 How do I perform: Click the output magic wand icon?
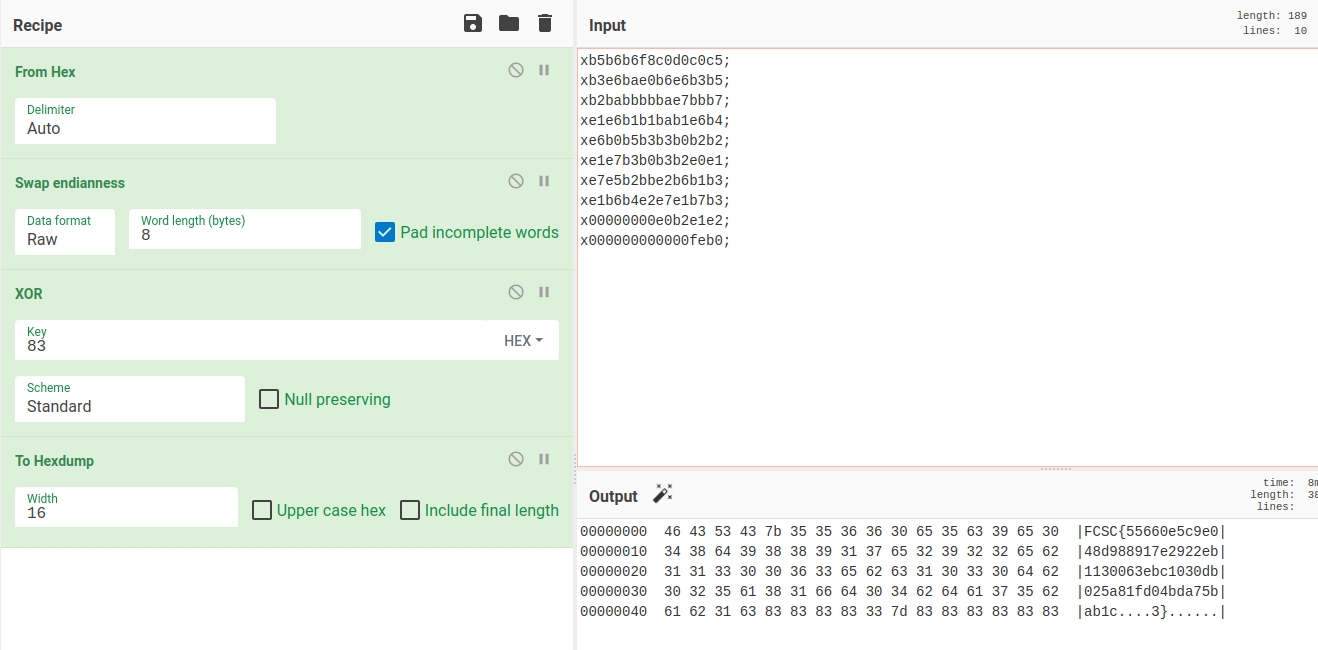[x=662, y=494]
